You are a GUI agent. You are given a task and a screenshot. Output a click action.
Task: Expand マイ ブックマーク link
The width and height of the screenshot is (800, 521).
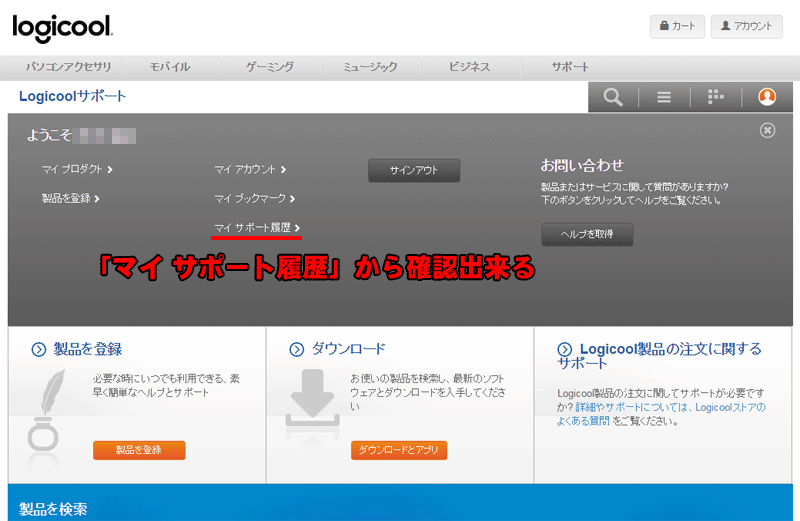click(x=254, y=199)
